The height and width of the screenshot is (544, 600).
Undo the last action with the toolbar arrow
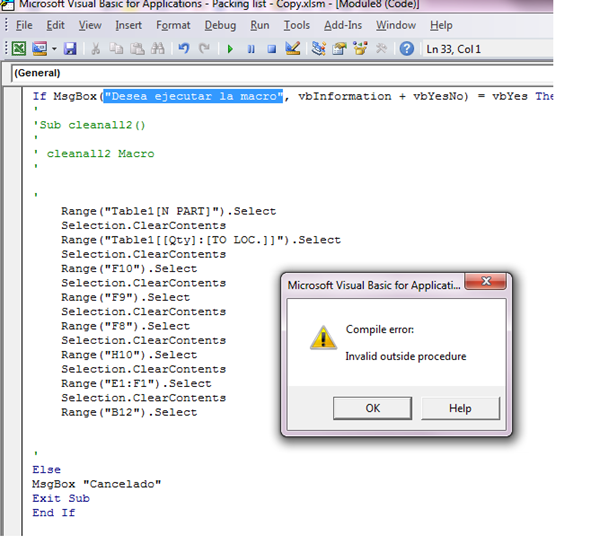[184, 49]
